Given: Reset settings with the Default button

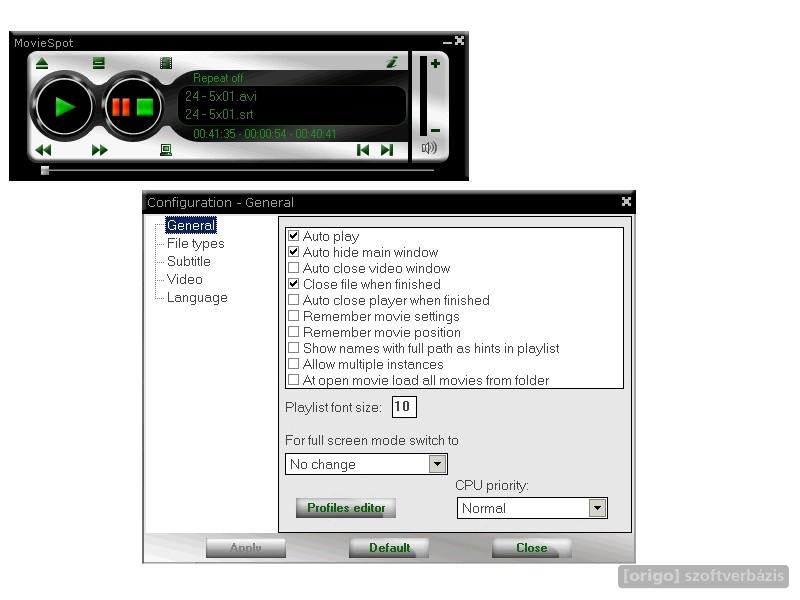Looking at the screenshot, I should coord(389,547).
